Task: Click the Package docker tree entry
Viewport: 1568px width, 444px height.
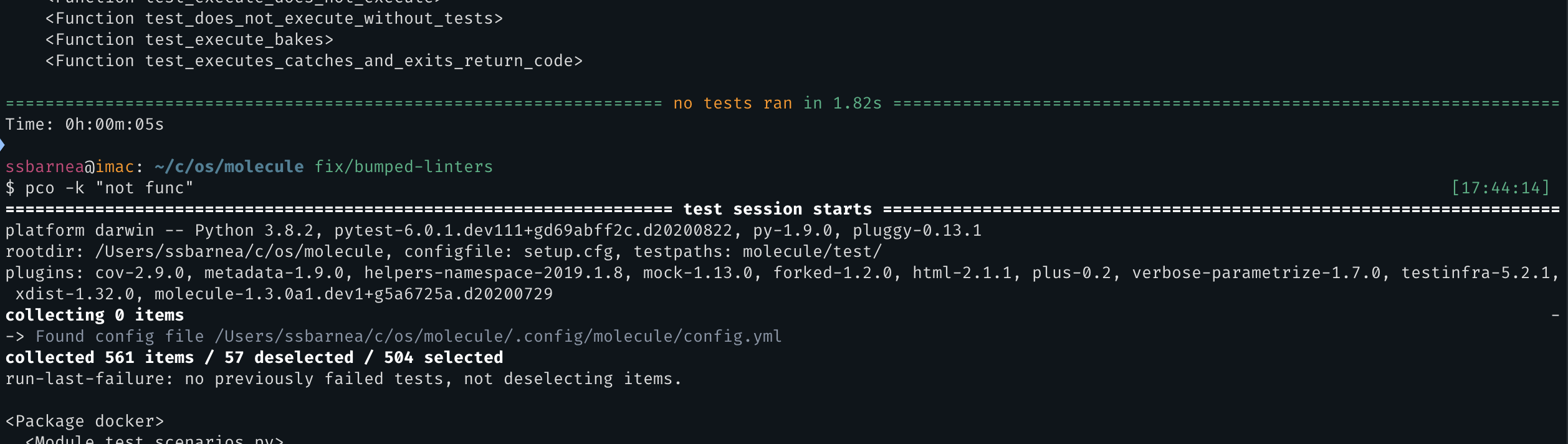Action: (85, 422)
